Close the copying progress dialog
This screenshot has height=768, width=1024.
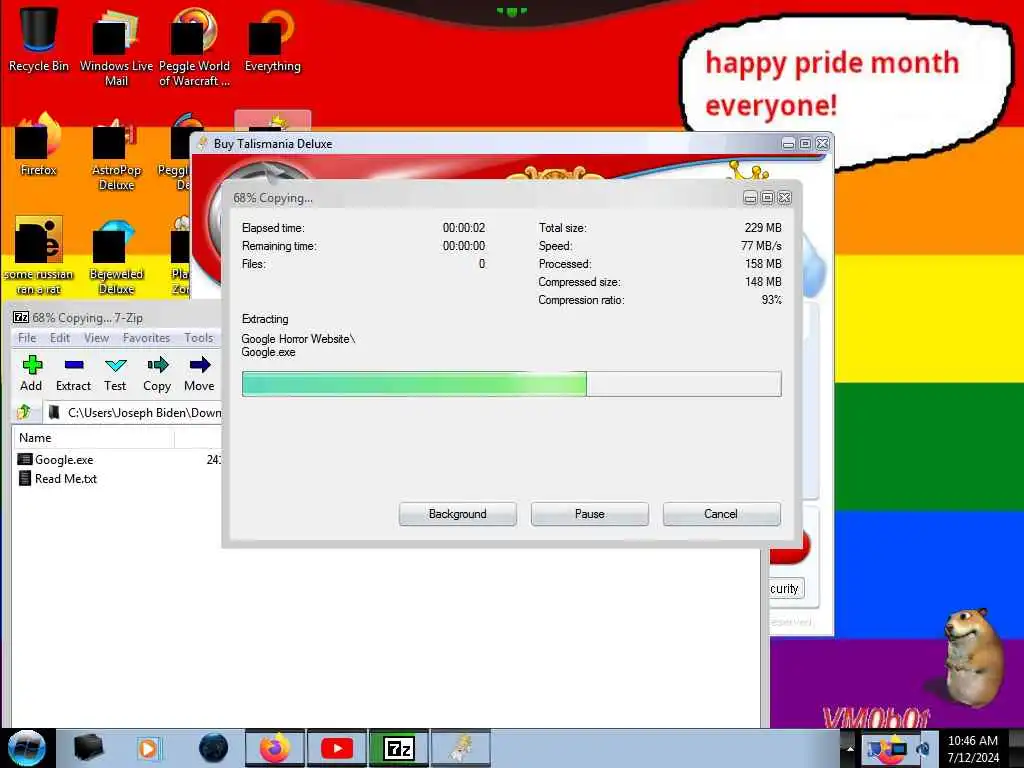pos(784,197)
